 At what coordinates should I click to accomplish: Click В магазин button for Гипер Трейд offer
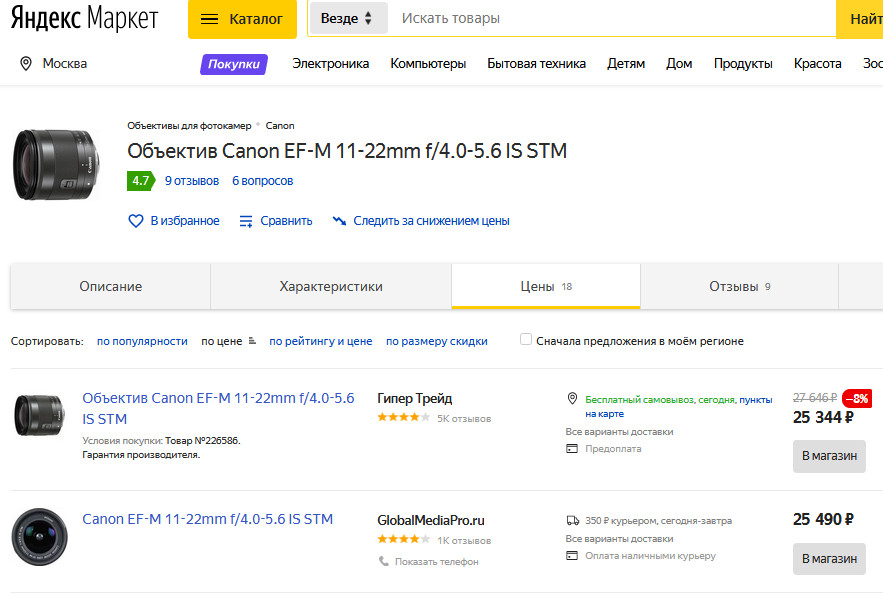point(829,456)
